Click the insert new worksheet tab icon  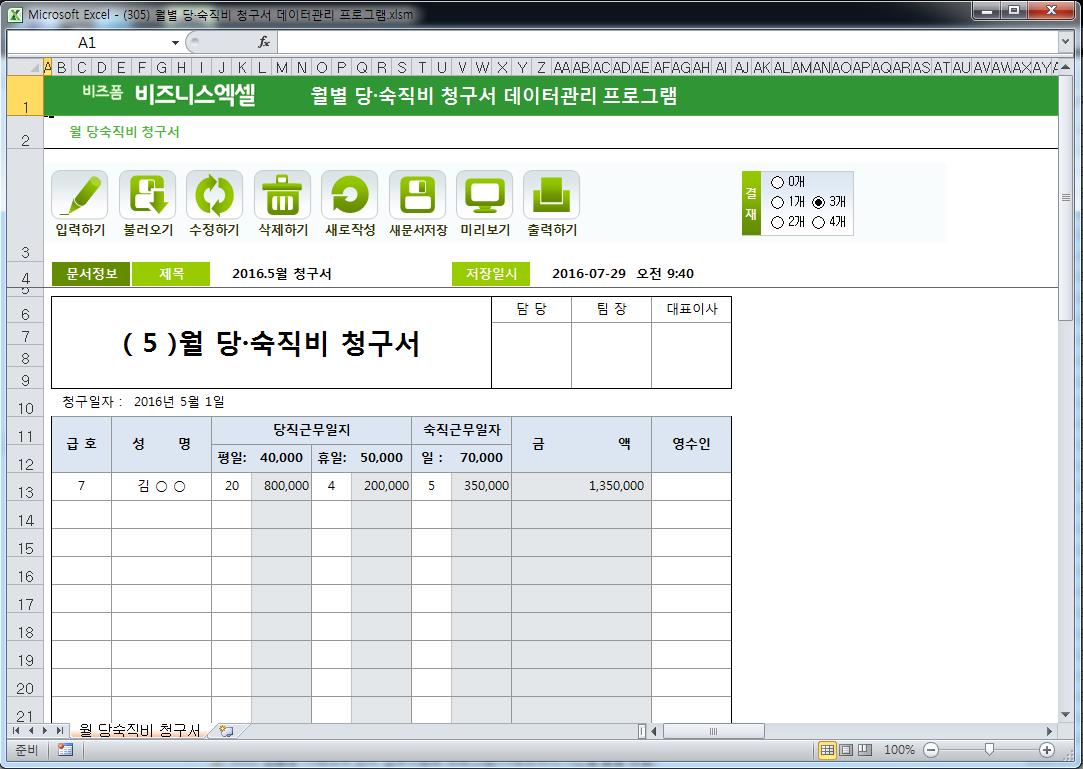coord(227,730)
